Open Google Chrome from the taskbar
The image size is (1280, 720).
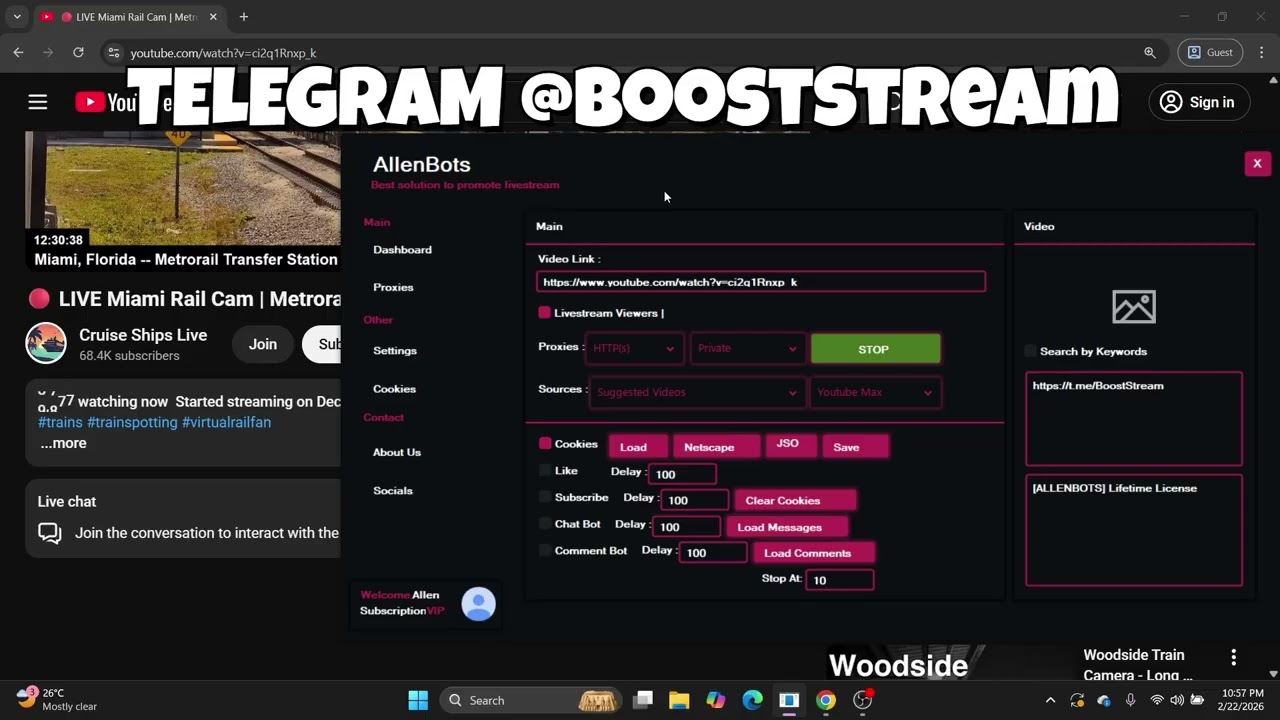click(826, 700)
